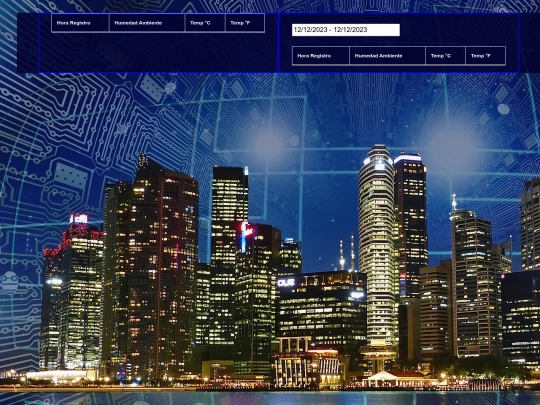Viewport: 540px width, 405px height.
Task: Click Temp °F header below the date field
Action: click(x=486, y=56)
